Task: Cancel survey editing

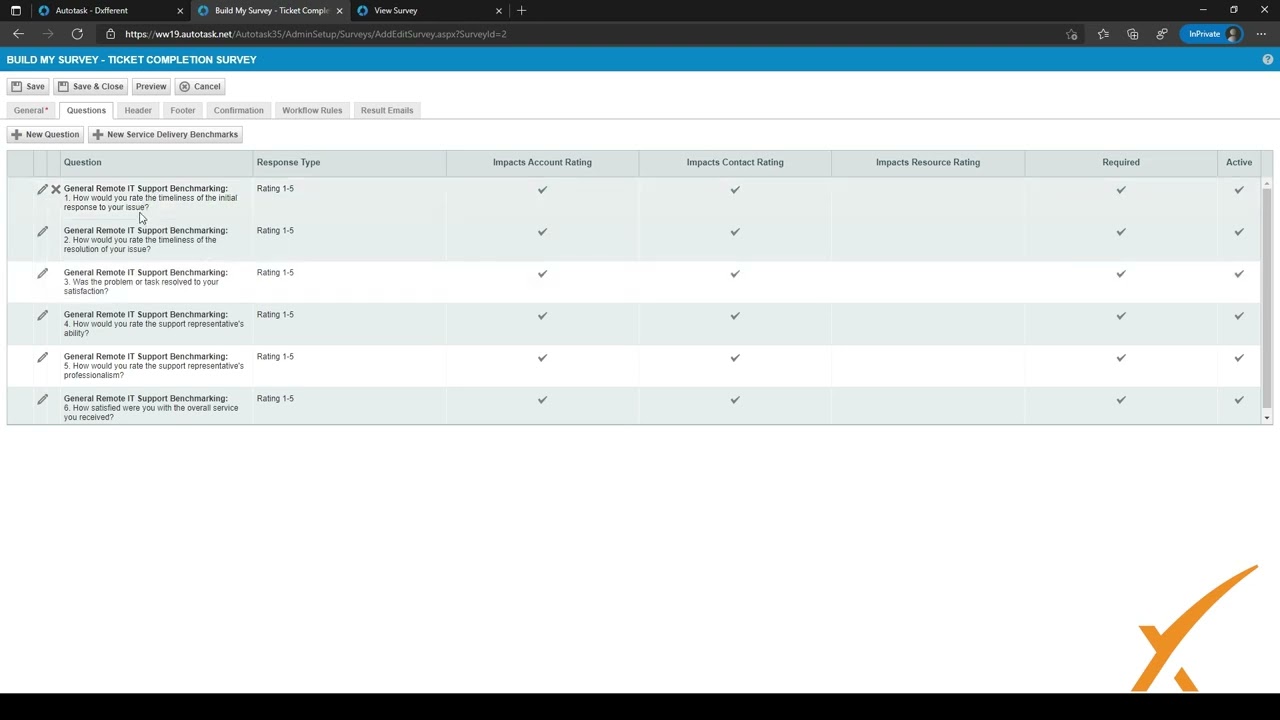Action: coord(200,86)
